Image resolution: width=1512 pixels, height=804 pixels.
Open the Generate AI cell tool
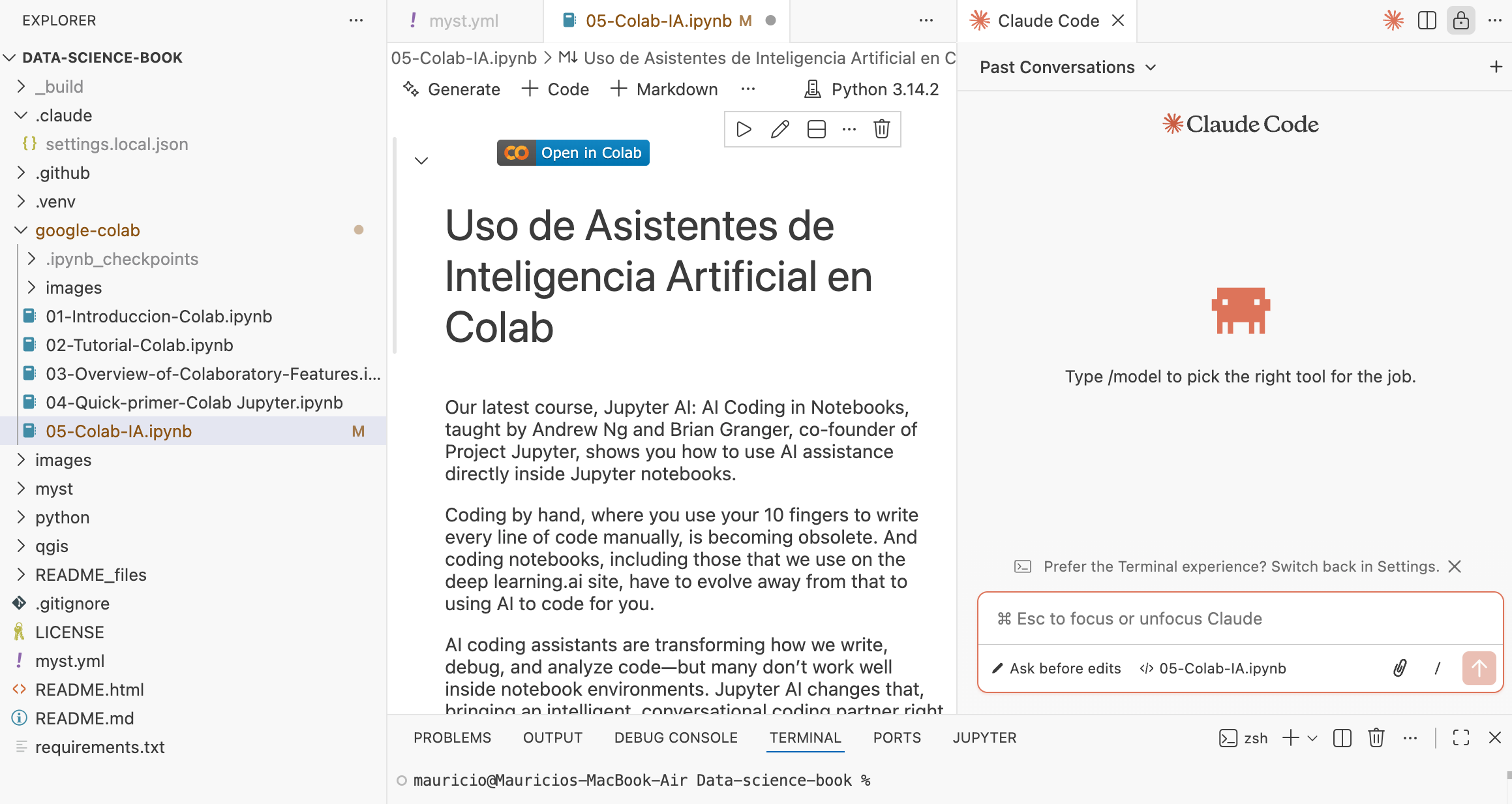pyautogui.click(x=451, y=89)
